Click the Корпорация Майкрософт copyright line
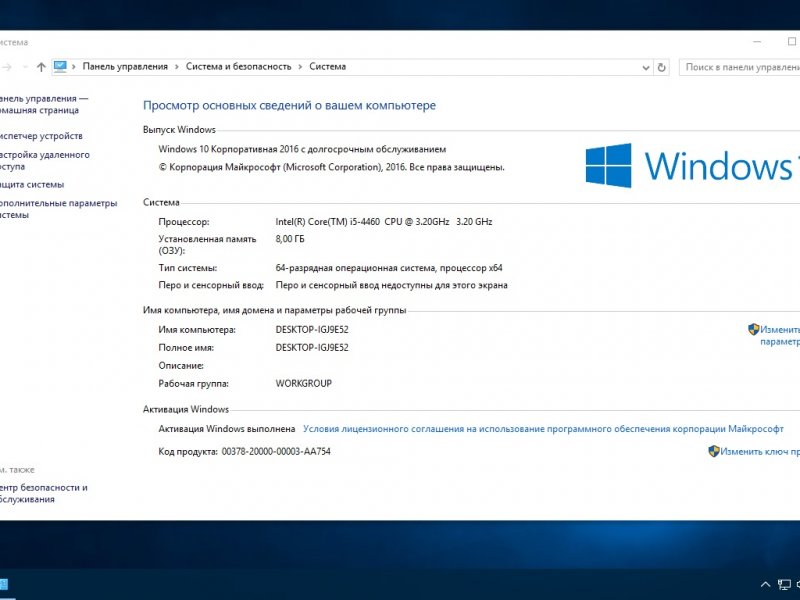This screenshot has width=800, height=600. tap(332, 167)
